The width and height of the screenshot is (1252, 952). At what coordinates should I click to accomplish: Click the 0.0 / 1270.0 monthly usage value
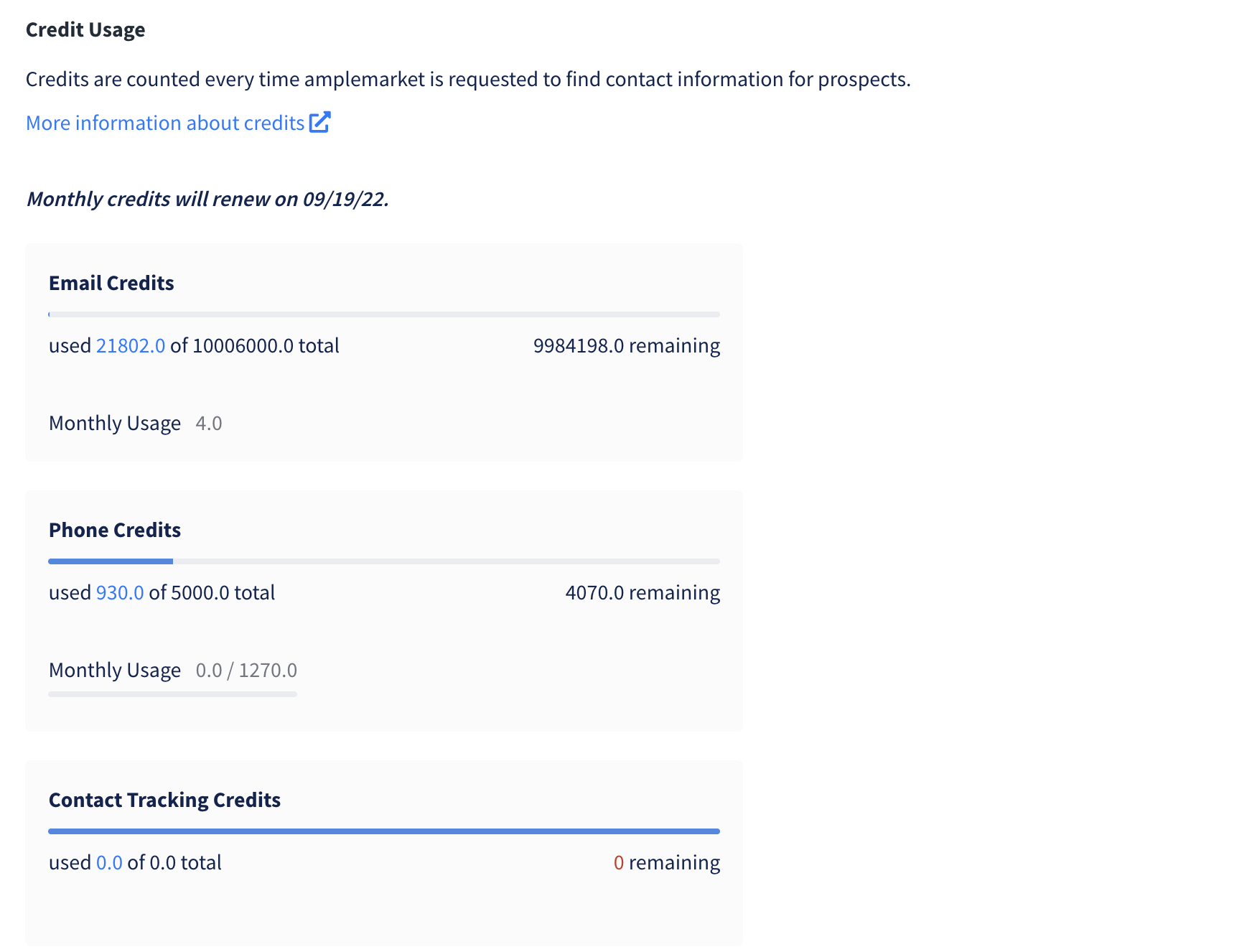[246, 670]
